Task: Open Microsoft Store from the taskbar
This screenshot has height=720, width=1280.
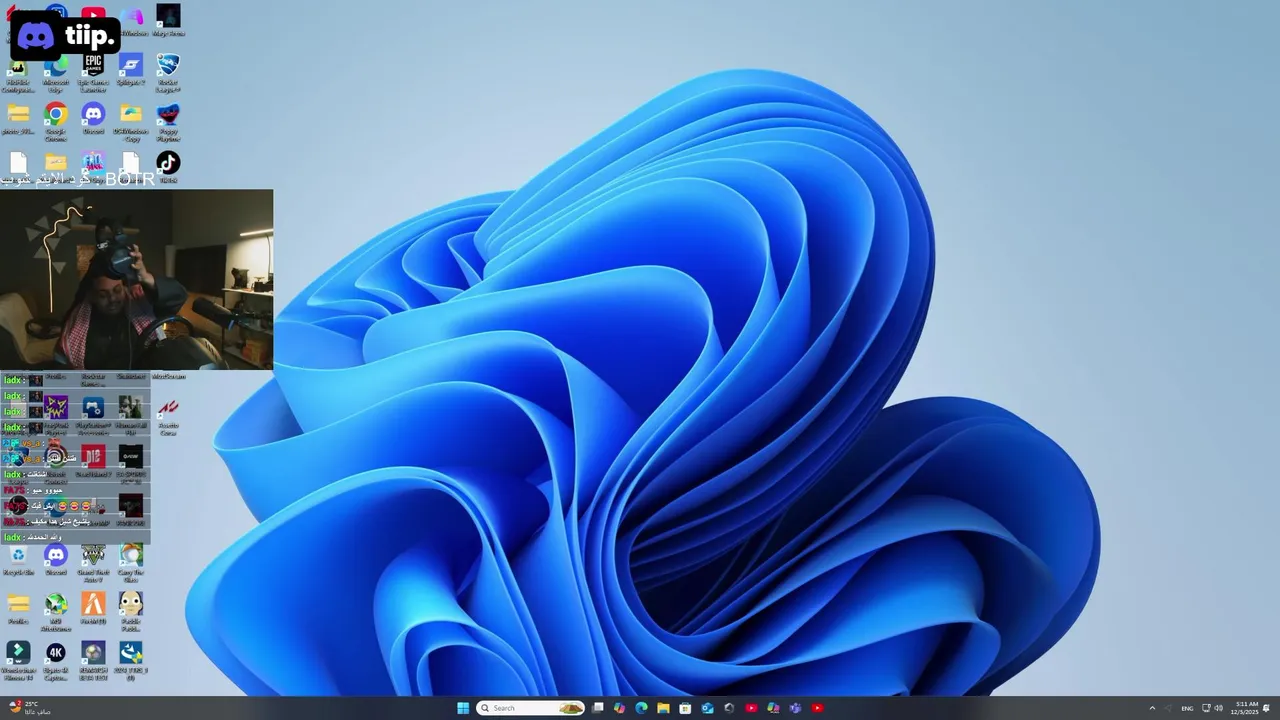Action: click(x=685, y=708)
